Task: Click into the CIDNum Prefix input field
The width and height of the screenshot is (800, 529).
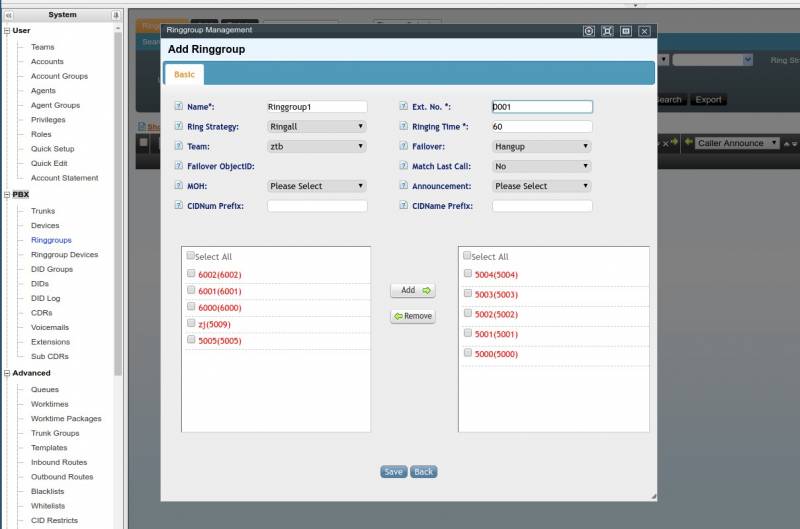Action: coord(317,206)
